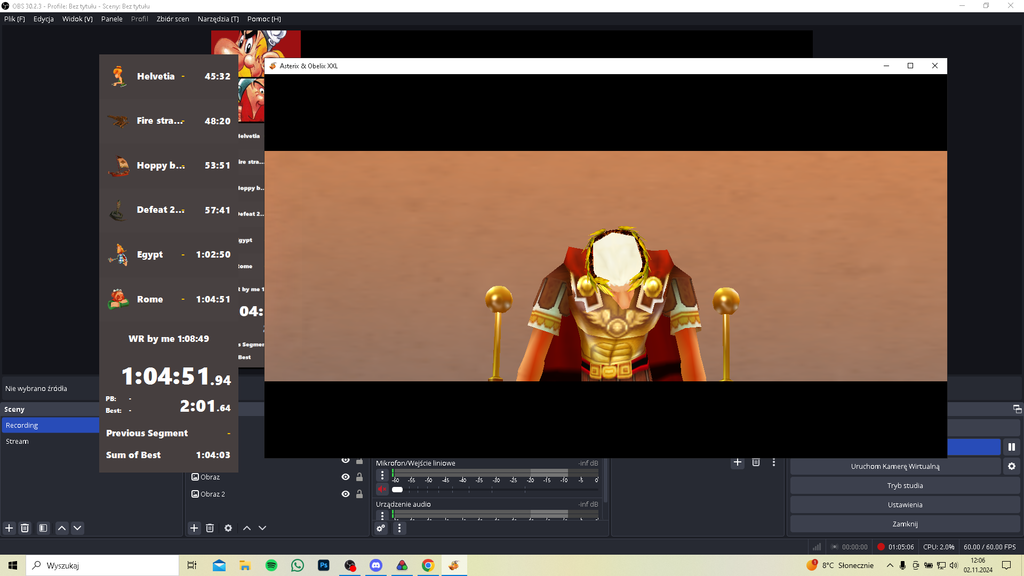Screen dimensions: 1024x576
Task: Open Discord from the taskbar
Action: point(376,566)
